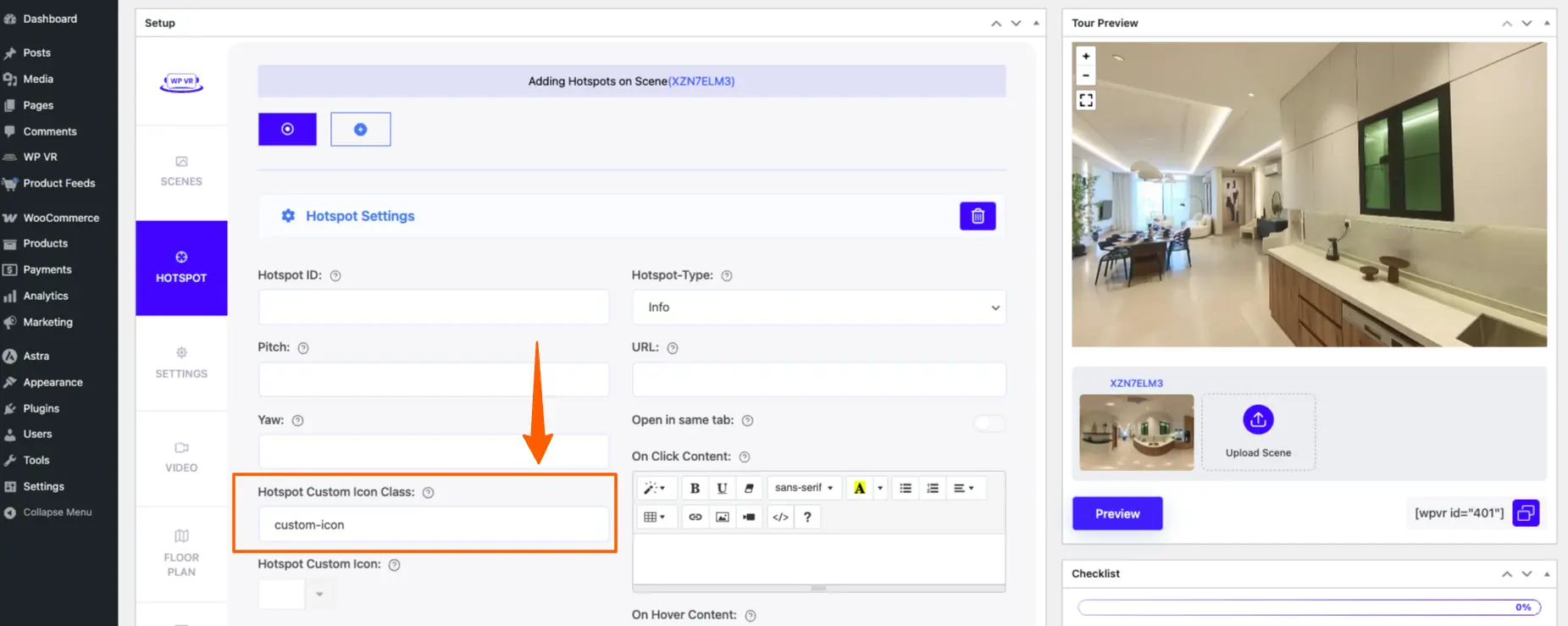The image size is (1568, 626).
Task: Open the VIDEO tab
Action: [x=181, y=458]
